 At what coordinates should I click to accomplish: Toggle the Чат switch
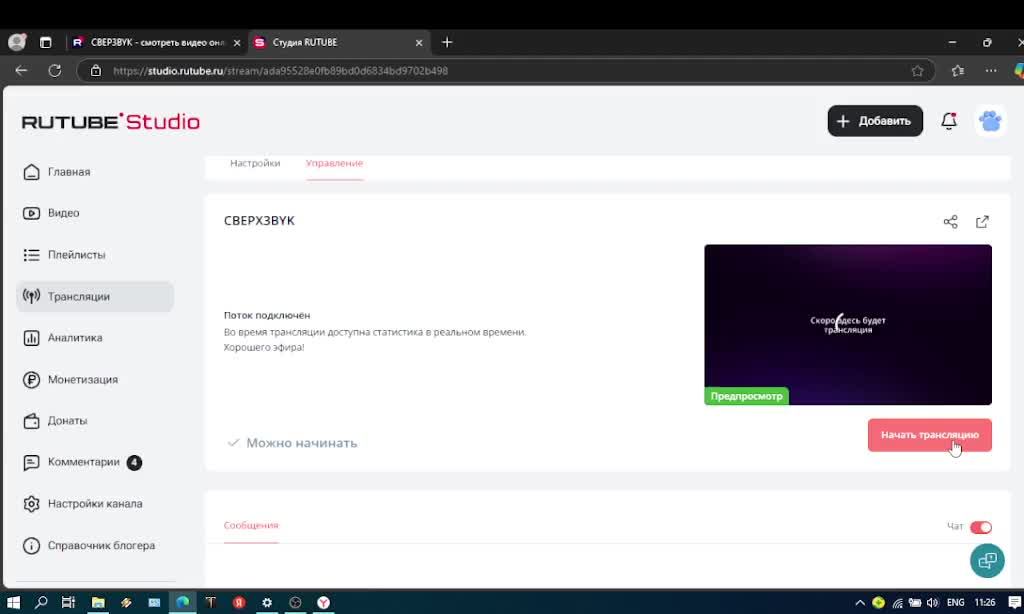980,527
